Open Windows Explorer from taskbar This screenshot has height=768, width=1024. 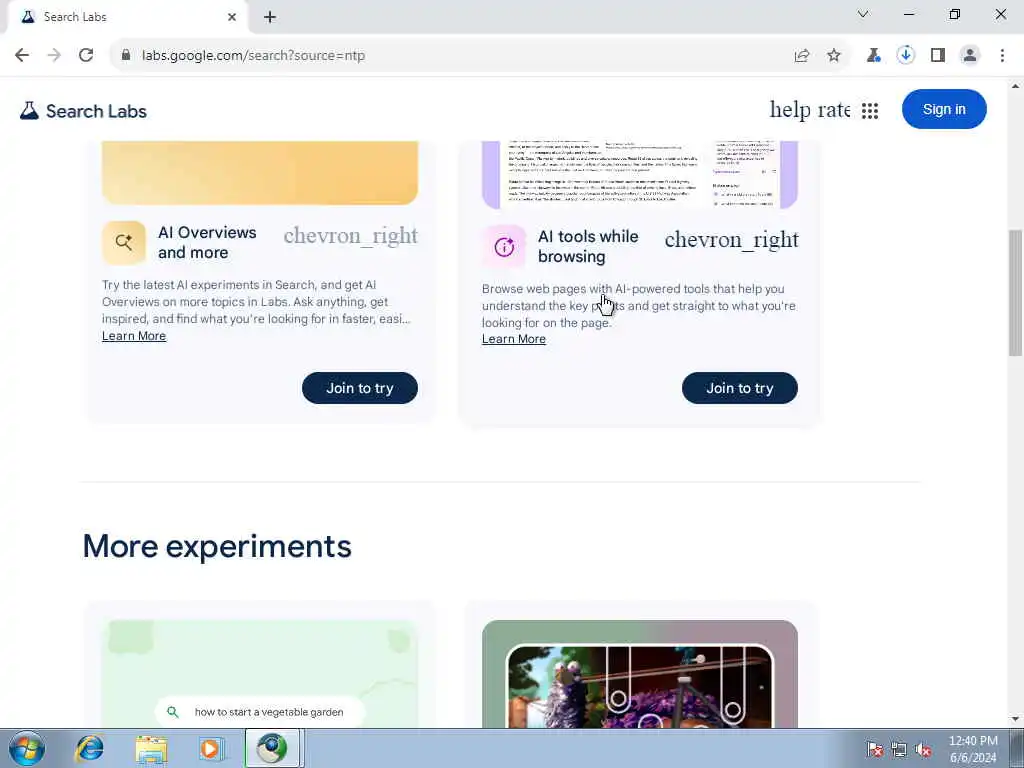[x=152, y=748]
